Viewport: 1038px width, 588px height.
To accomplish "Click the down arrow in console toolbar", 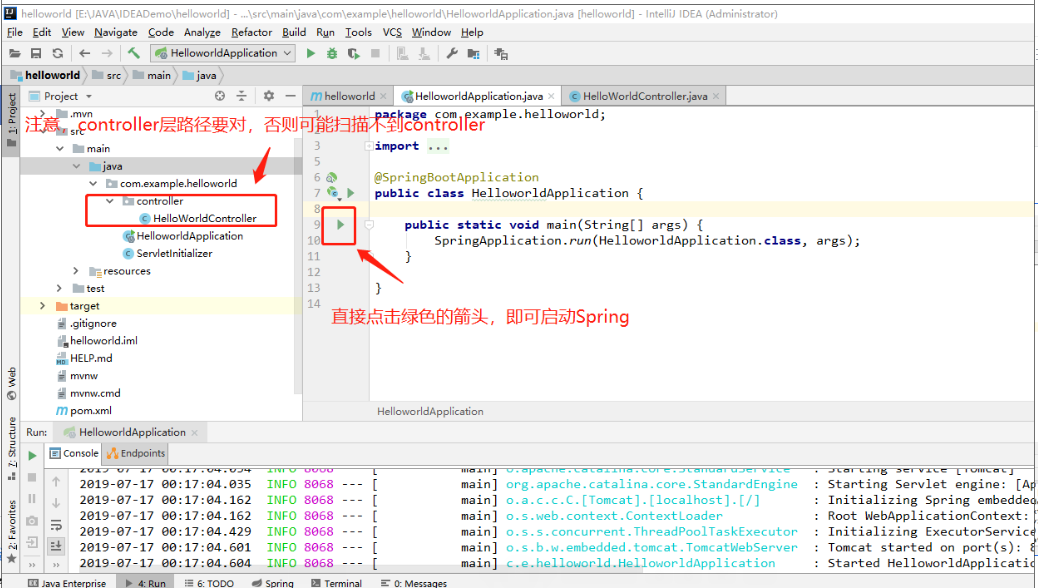I will (x=56, y=503).
